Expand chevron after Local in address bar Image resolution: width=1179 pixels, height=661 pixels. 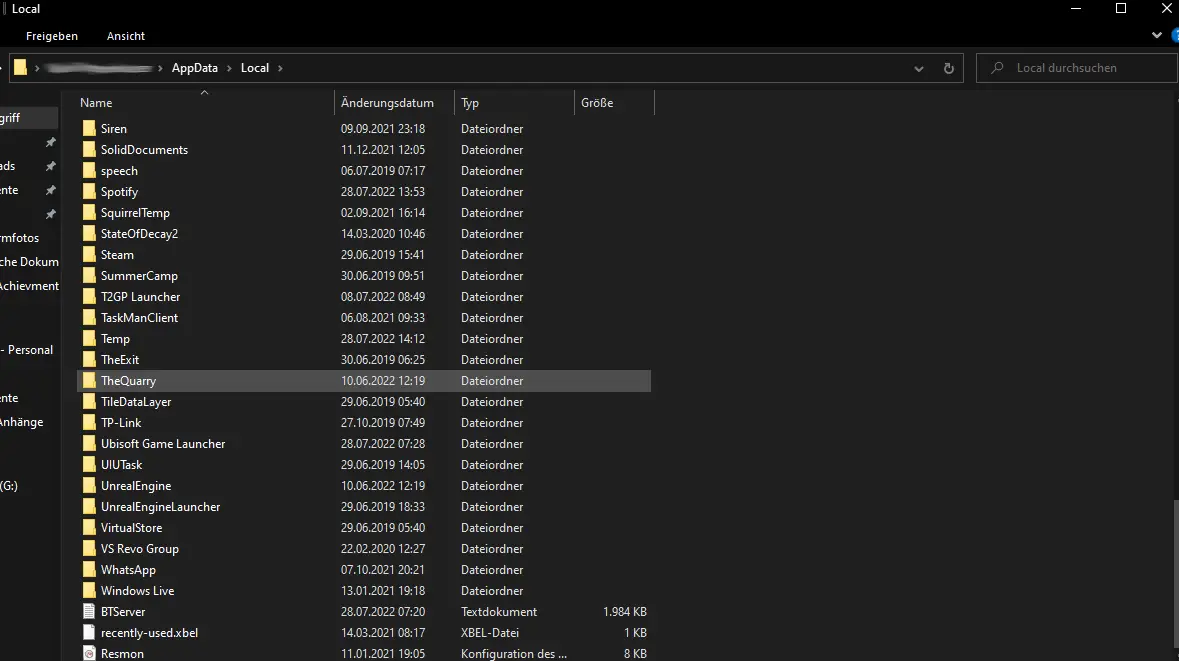tap(280, 68)
